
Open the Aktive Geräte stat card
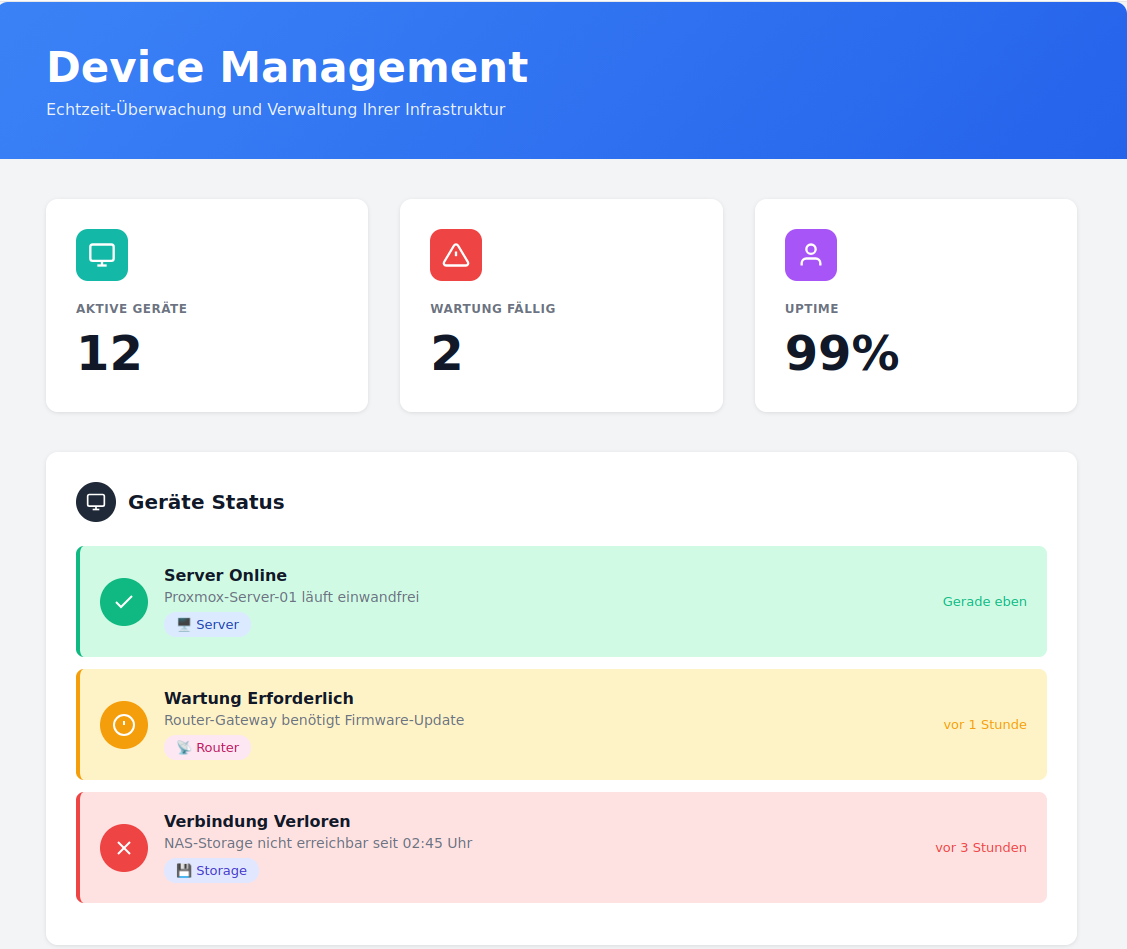[206, 305]
